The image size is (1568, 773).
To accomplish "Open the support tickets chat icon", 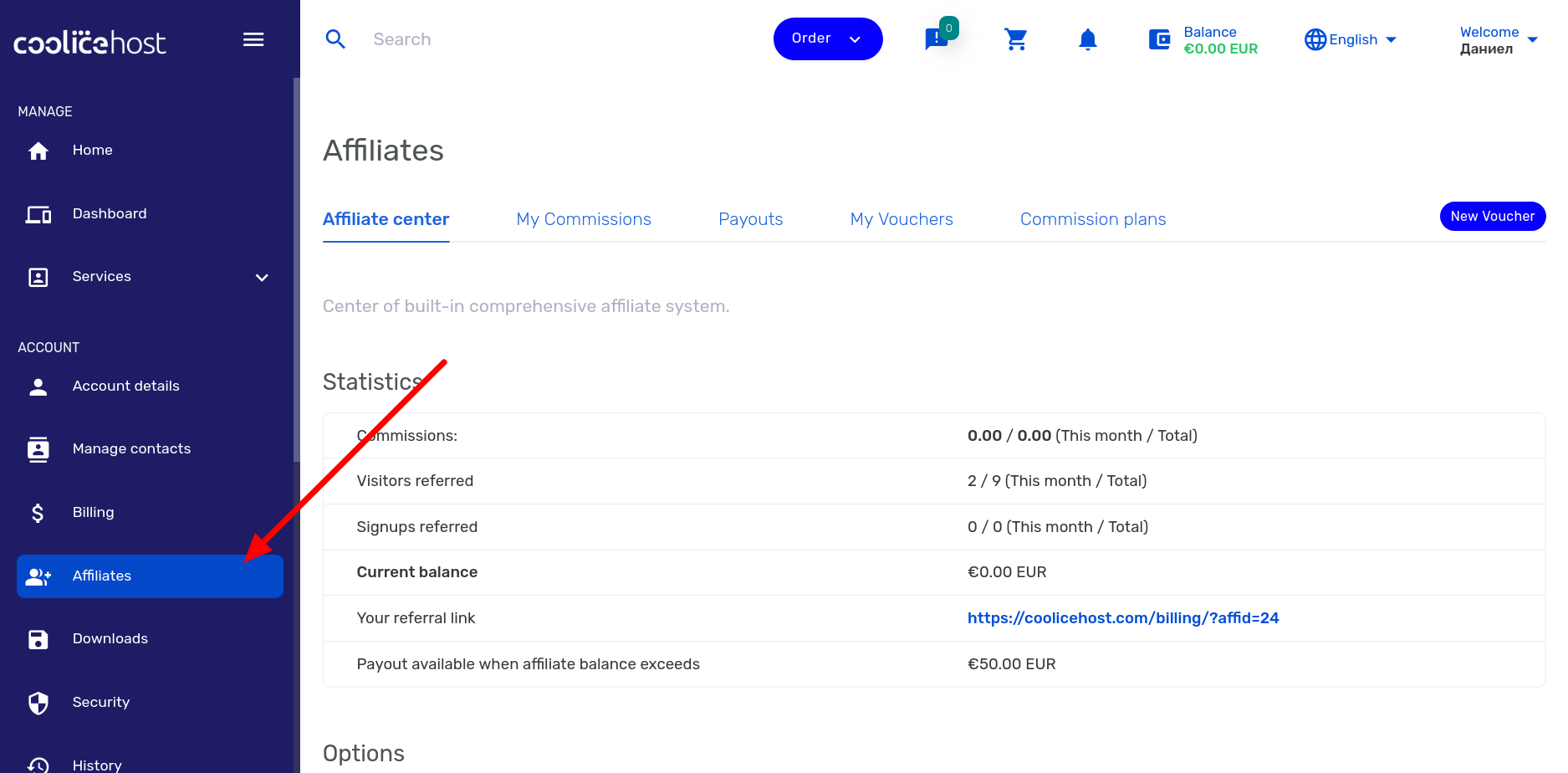I will 937,39.
